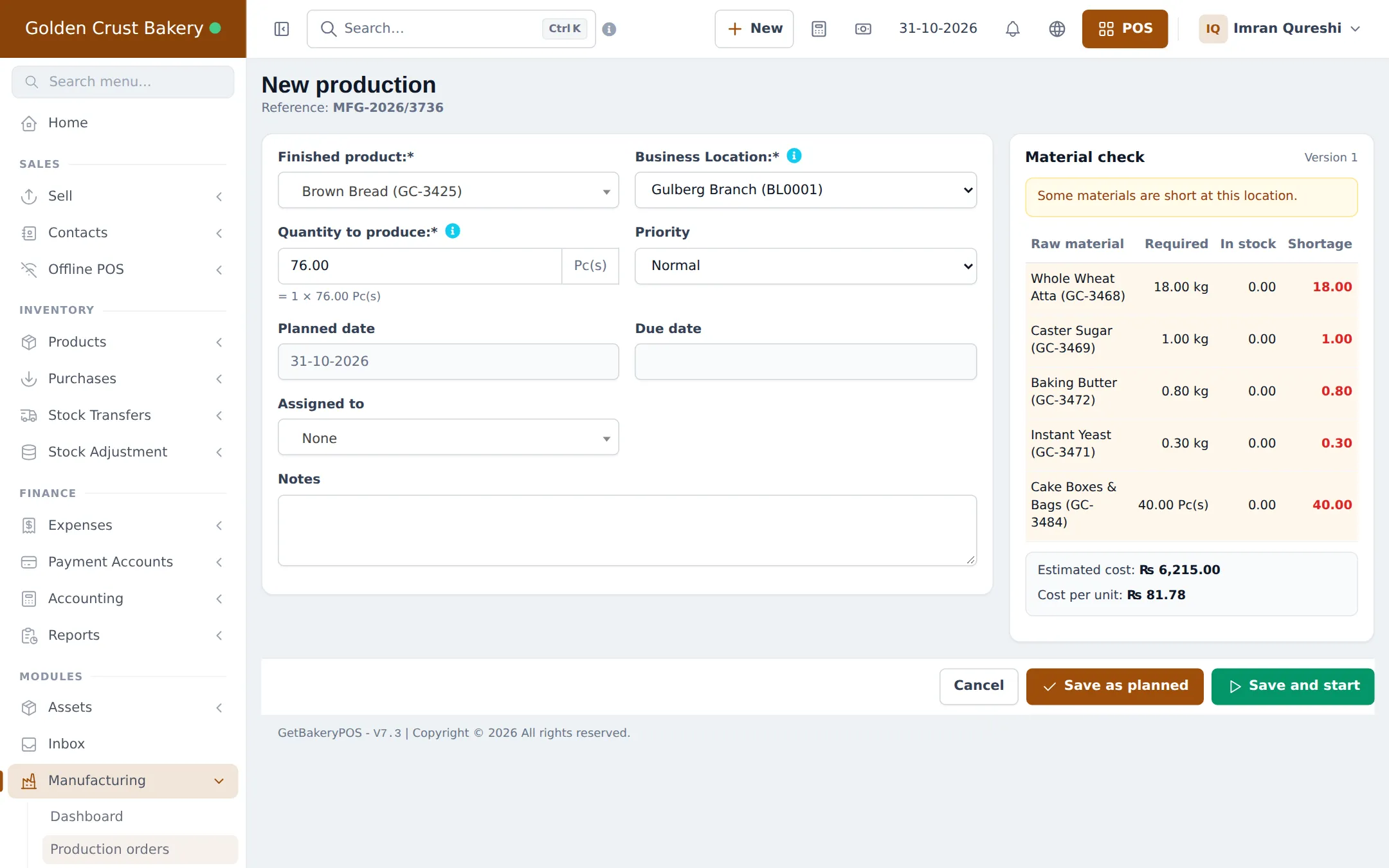Click the Planned date field
Image resolution: width=1389 pixels, height=868 pixels.
tap(448, 361)
